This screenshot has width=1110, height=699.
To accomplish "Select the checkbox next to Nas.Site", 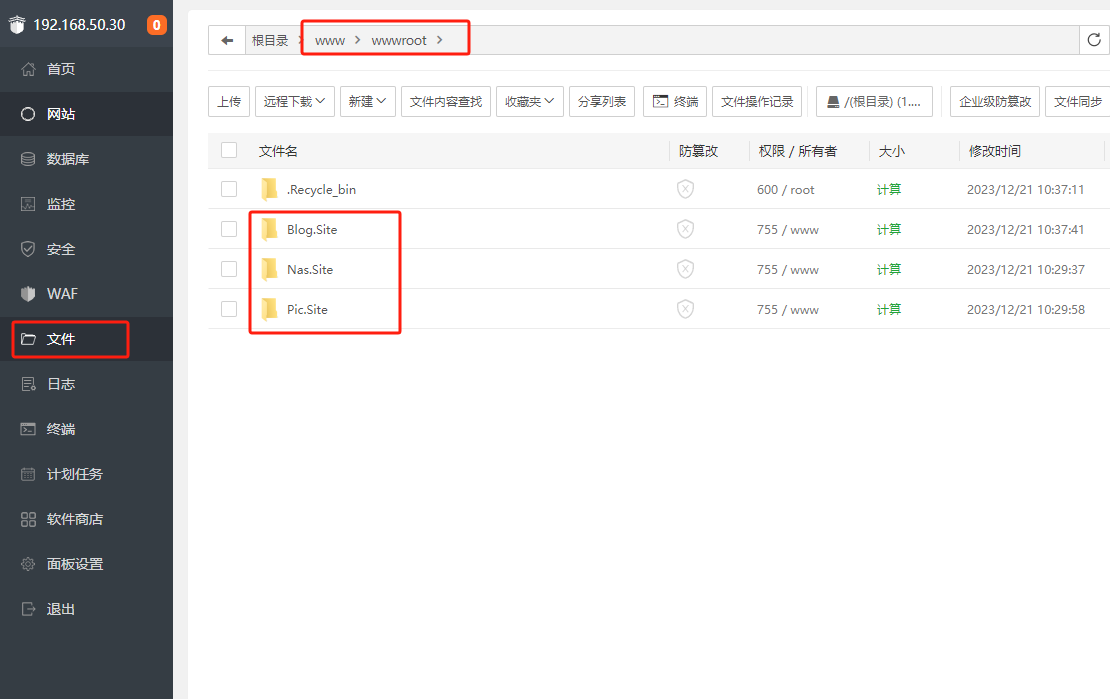I will pyautogui.click(x=229, y=269).
